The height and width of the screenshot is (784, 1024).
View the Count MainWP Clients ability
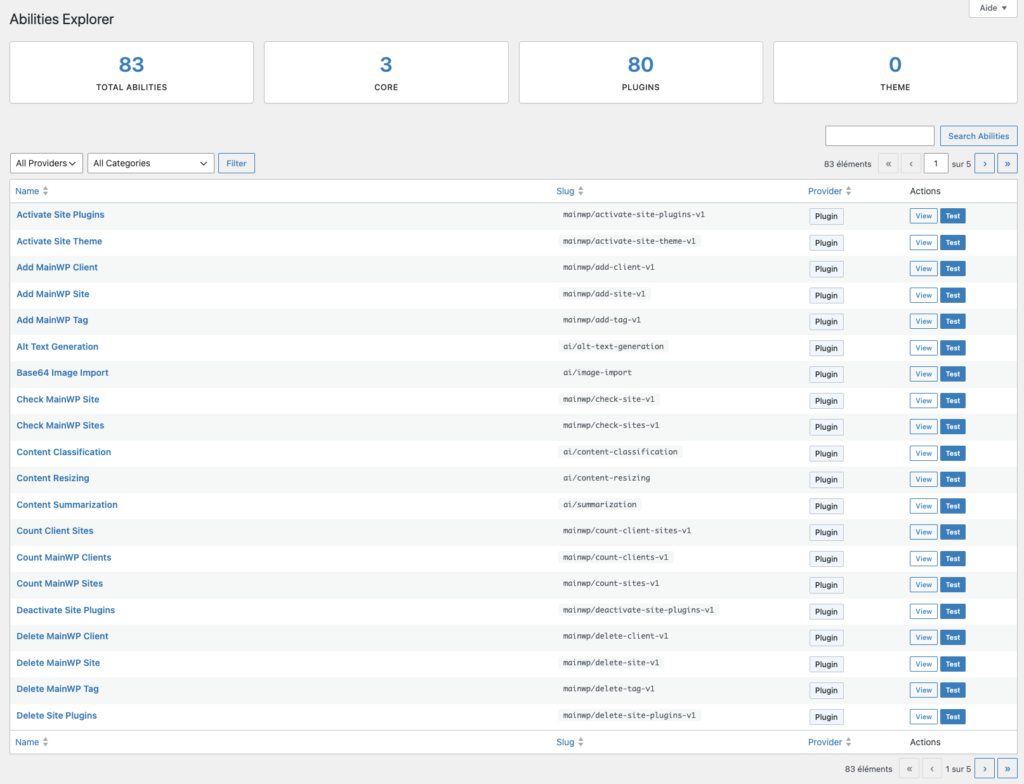click(x=923, y=559)
